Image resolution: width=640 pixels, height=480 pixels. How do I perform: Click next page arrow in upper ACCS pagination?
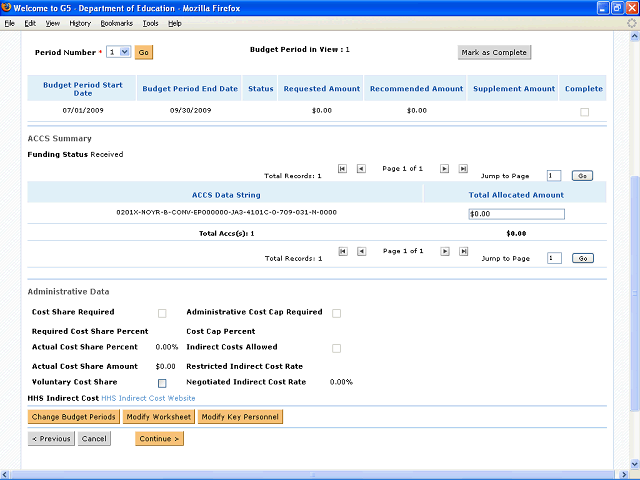[x=445, y=169]
